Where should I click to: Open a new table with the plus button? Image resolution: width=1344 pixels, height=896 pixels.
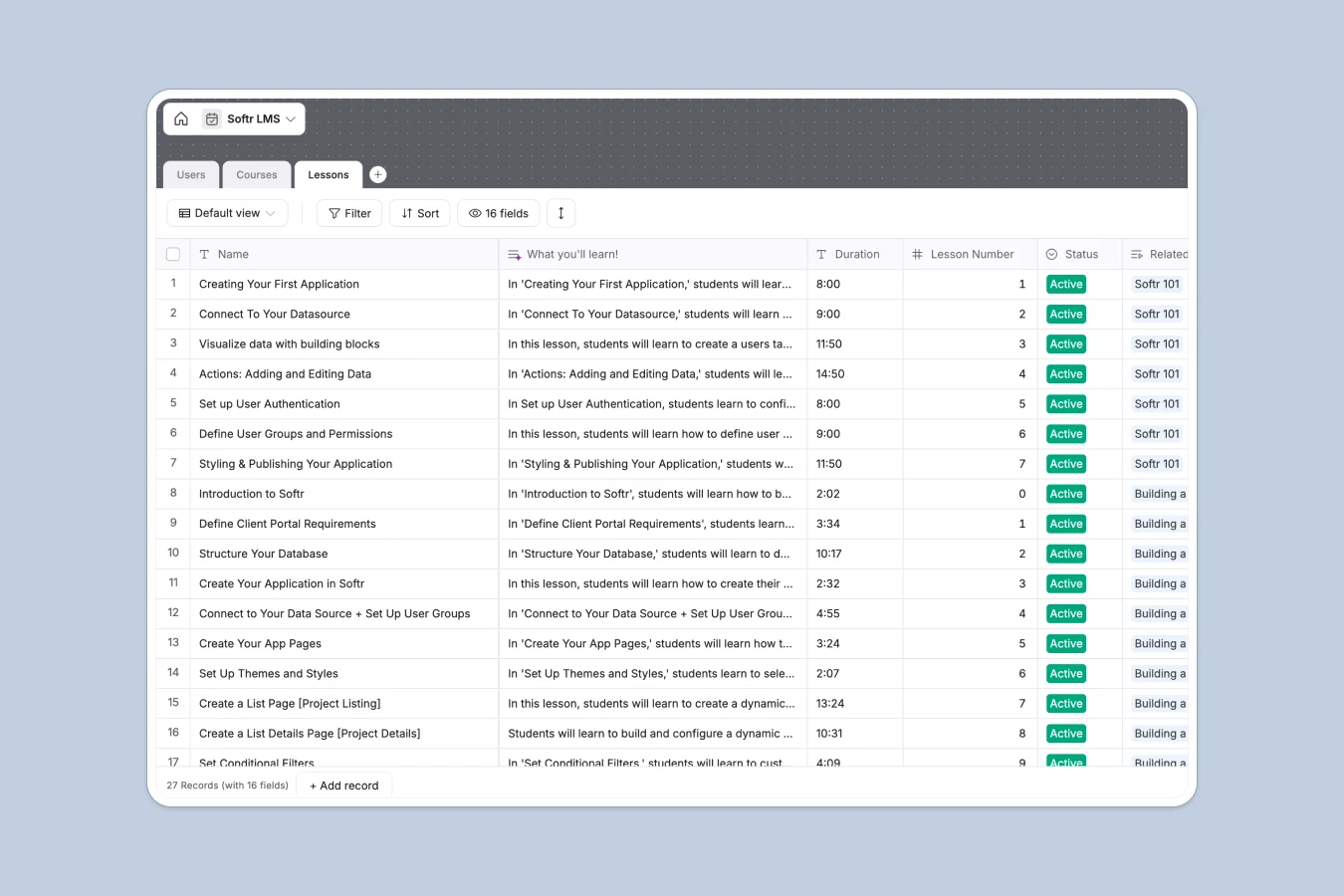point(377,173)
